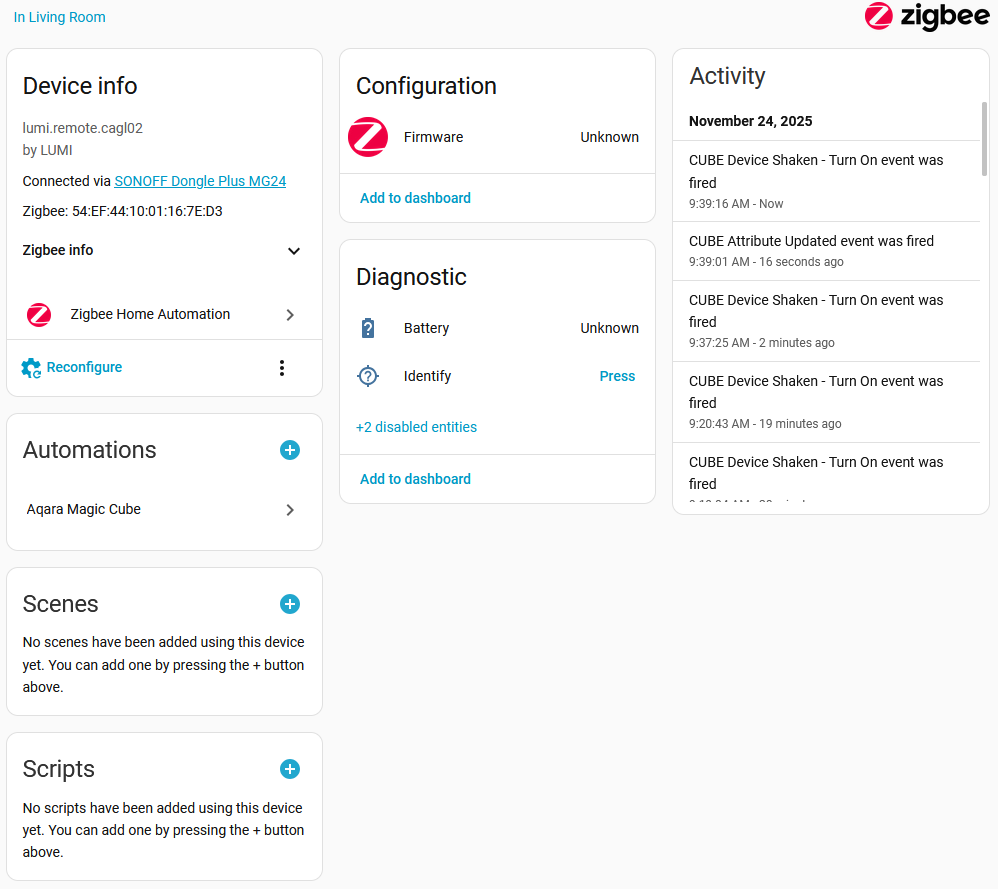This screenshot has width=998, height=889.
Task: Open Zigbee Home Automation chevron arrow
Action: [x=290, y=315]
